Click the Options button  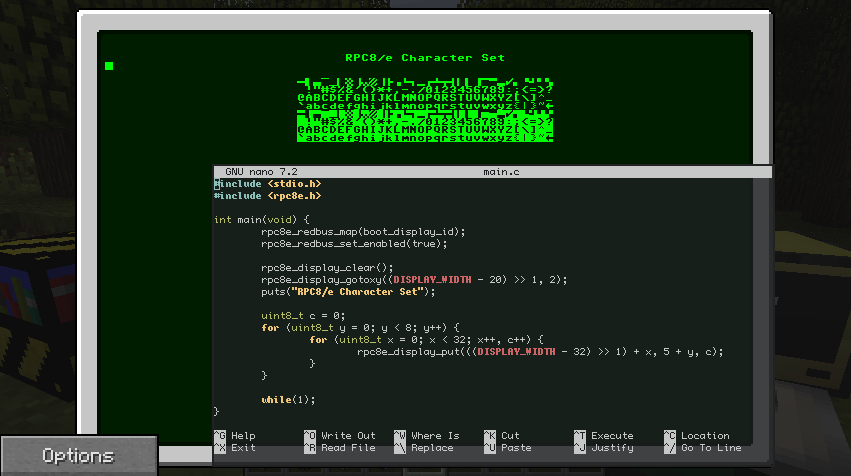pyautogui.click(x=78, y=456)
